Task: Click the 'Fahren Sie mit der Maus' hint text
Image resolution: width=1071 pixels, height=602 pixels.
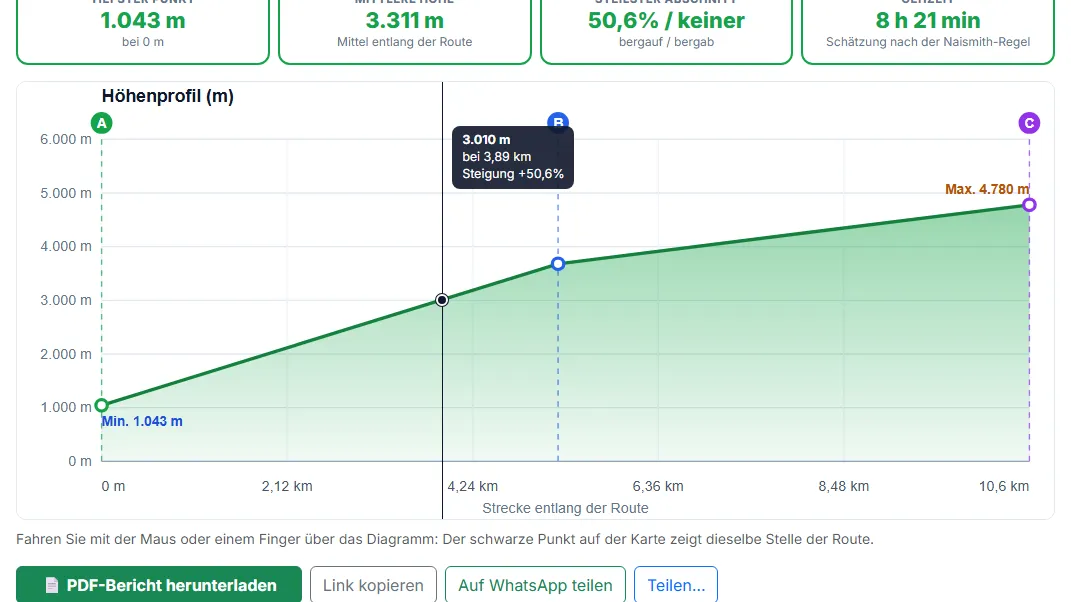Action: 445,539
